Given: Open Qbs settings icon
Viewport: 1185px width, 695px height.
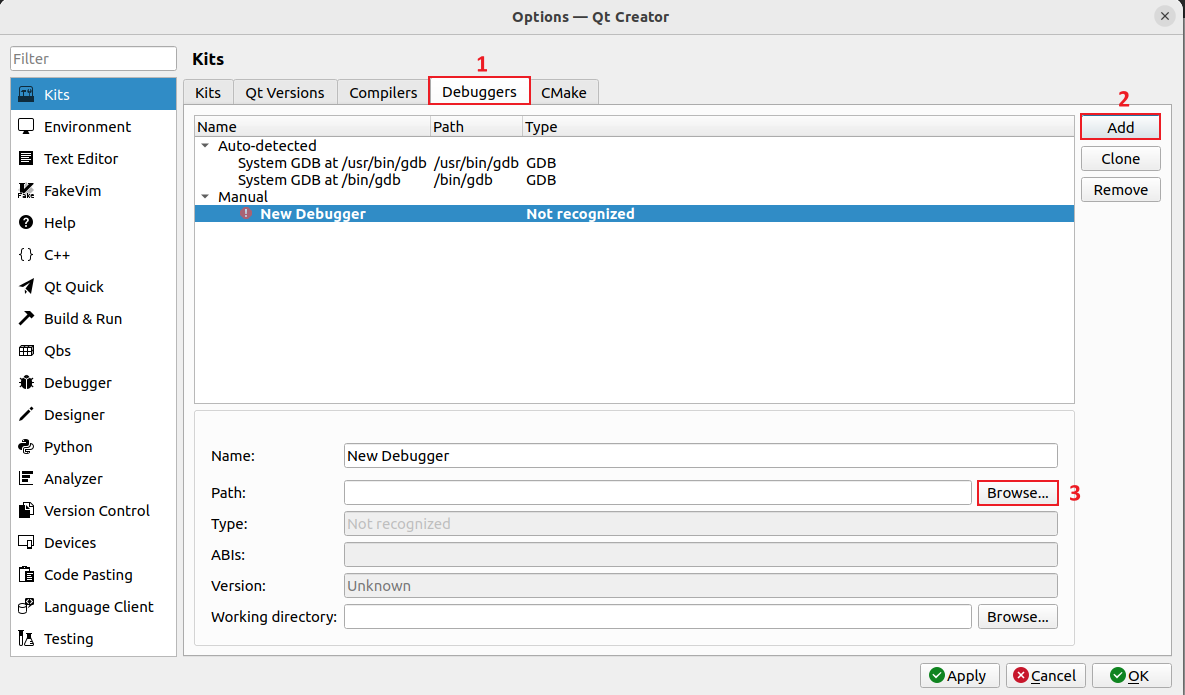Looking at the screenshot, I should [x=26, y=351].
